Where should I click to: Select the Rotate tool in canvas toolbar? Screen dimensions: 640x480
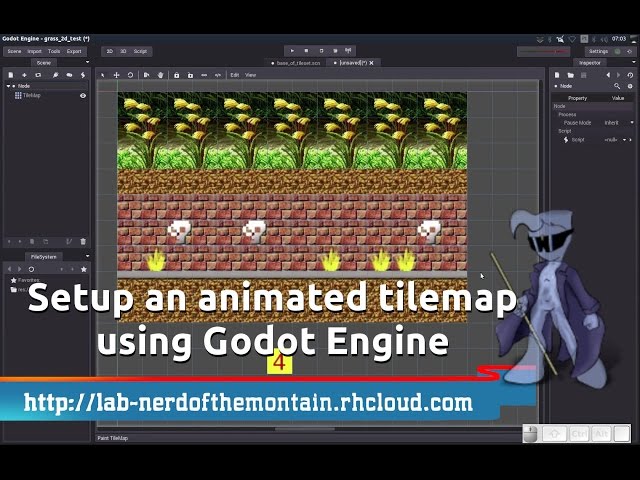click(x=130, y=75)
